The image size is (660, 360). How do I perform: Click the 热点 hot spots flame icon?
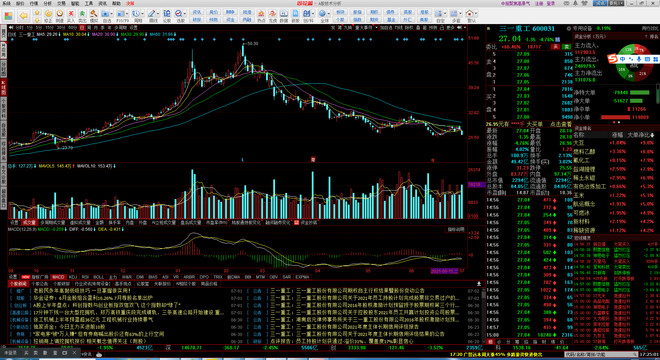(x=261, y=16)
